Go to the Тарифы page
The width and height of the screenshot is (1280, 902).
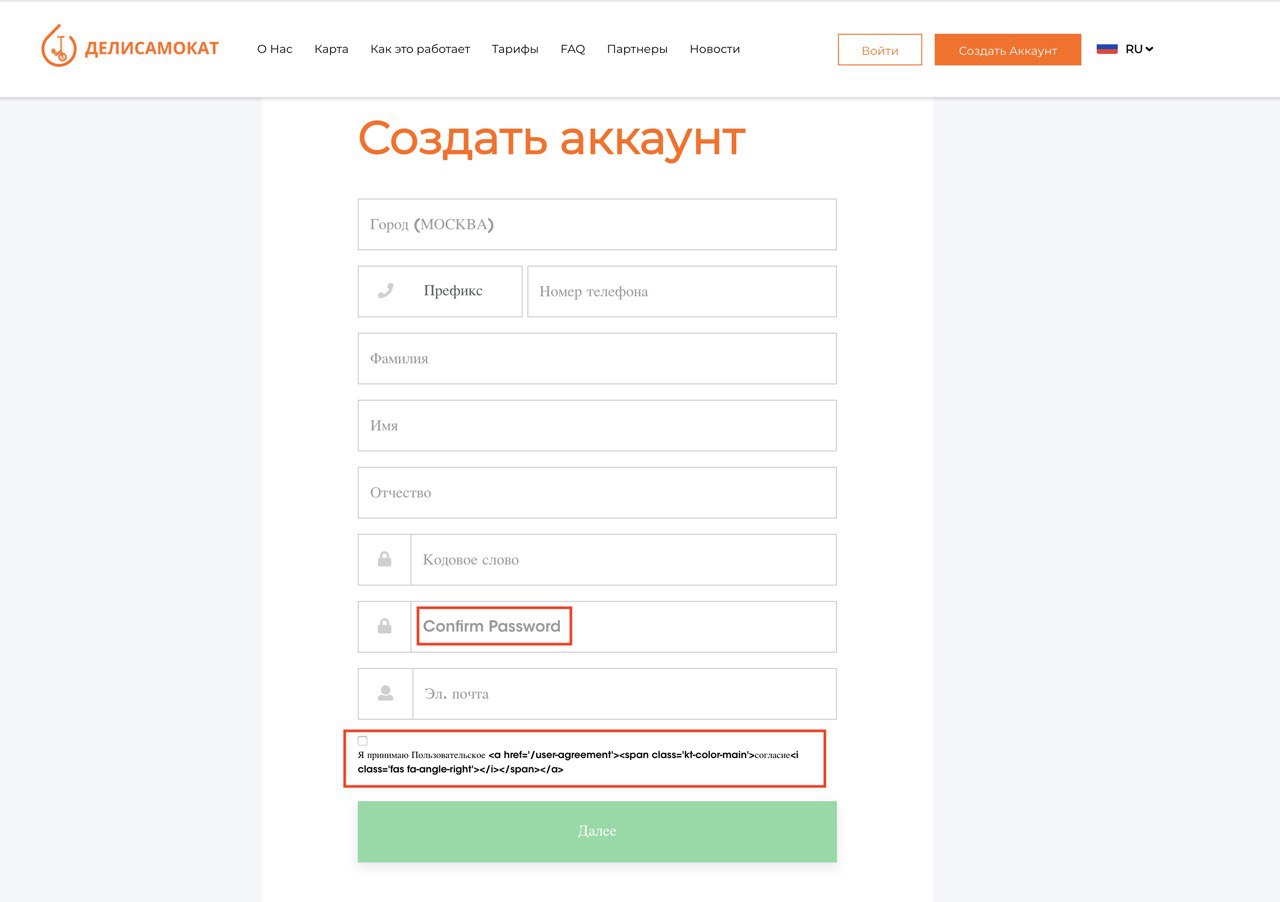pyautogui.click(x=515, y=49)
